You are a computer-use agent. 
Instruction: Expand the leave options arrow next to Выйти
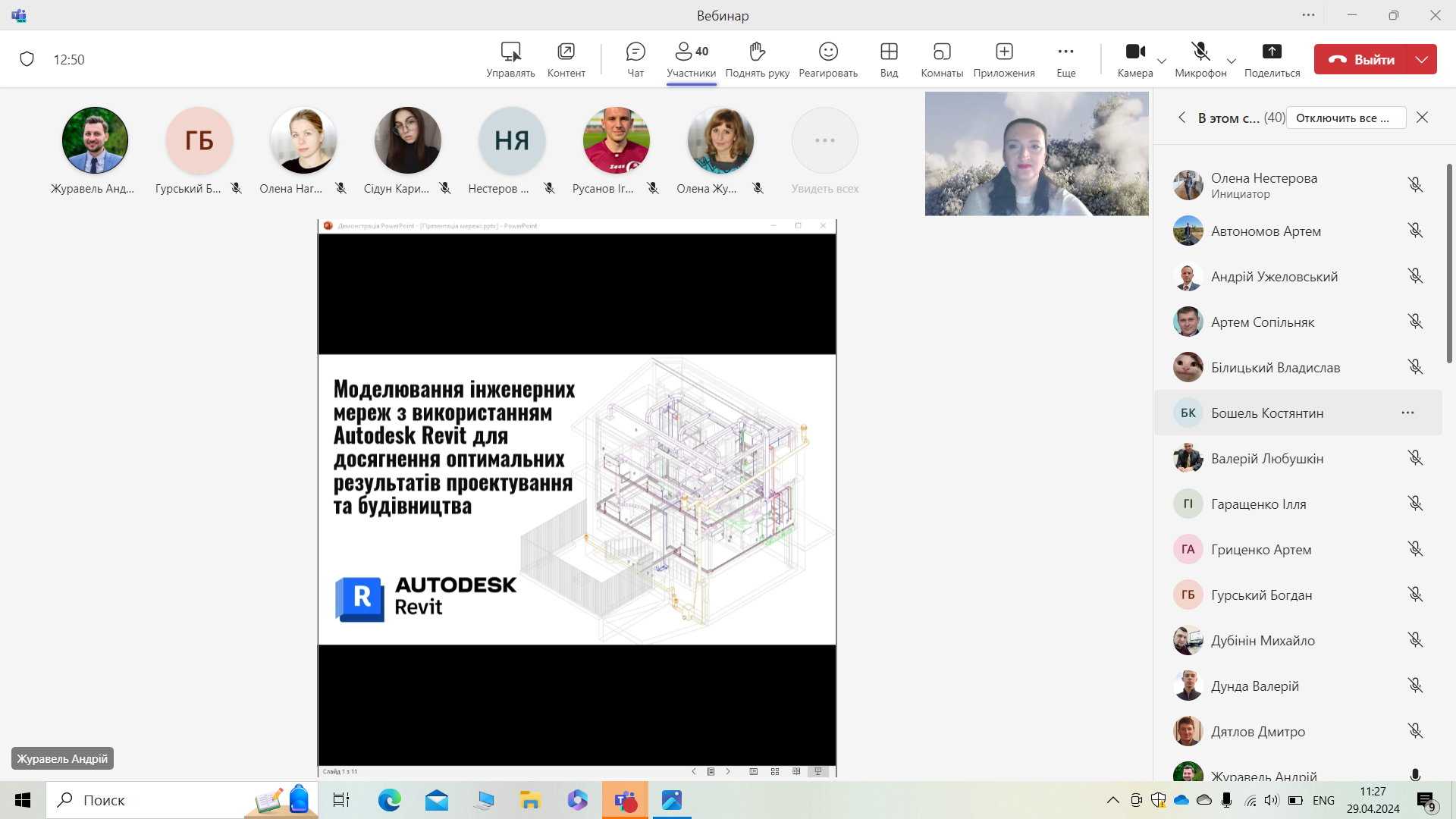click(1422, 59)
